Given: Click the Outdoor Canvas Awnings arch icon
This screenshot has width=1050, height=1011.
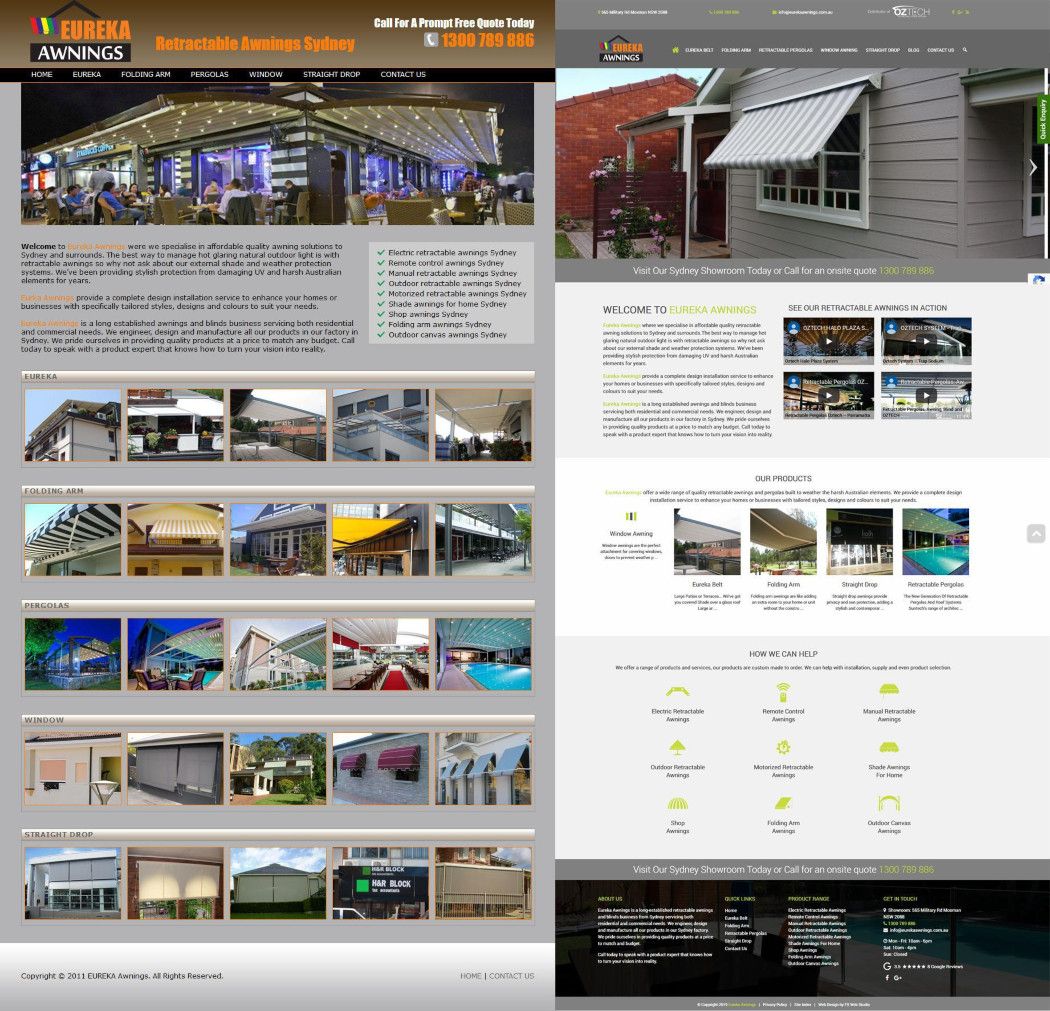Looking at the screenshot, I should [889, 803].
